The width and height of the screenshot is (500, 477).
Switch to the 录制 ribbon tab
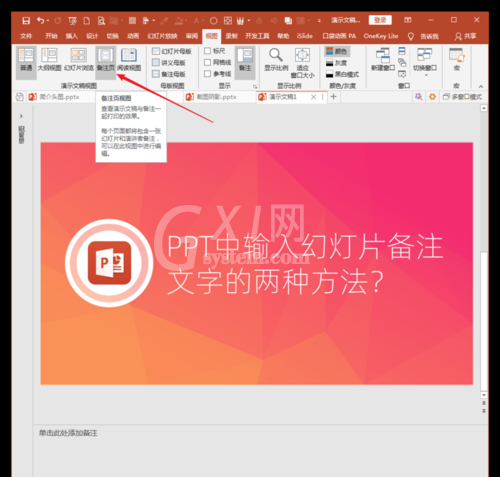click(x=231, y=36)
